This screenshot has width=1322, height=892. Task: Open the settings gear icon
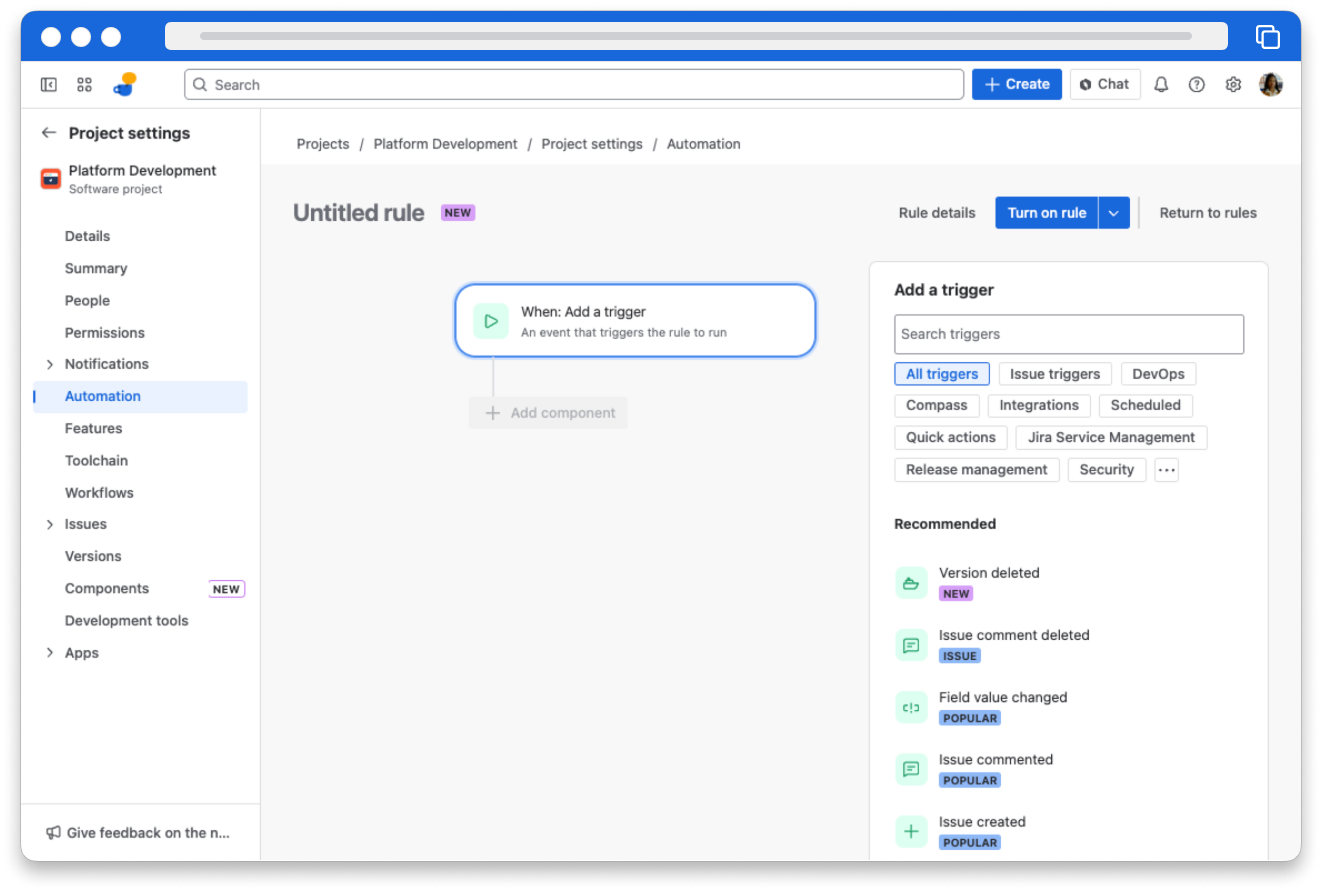pyautogui.click(x=1233, y=85)
